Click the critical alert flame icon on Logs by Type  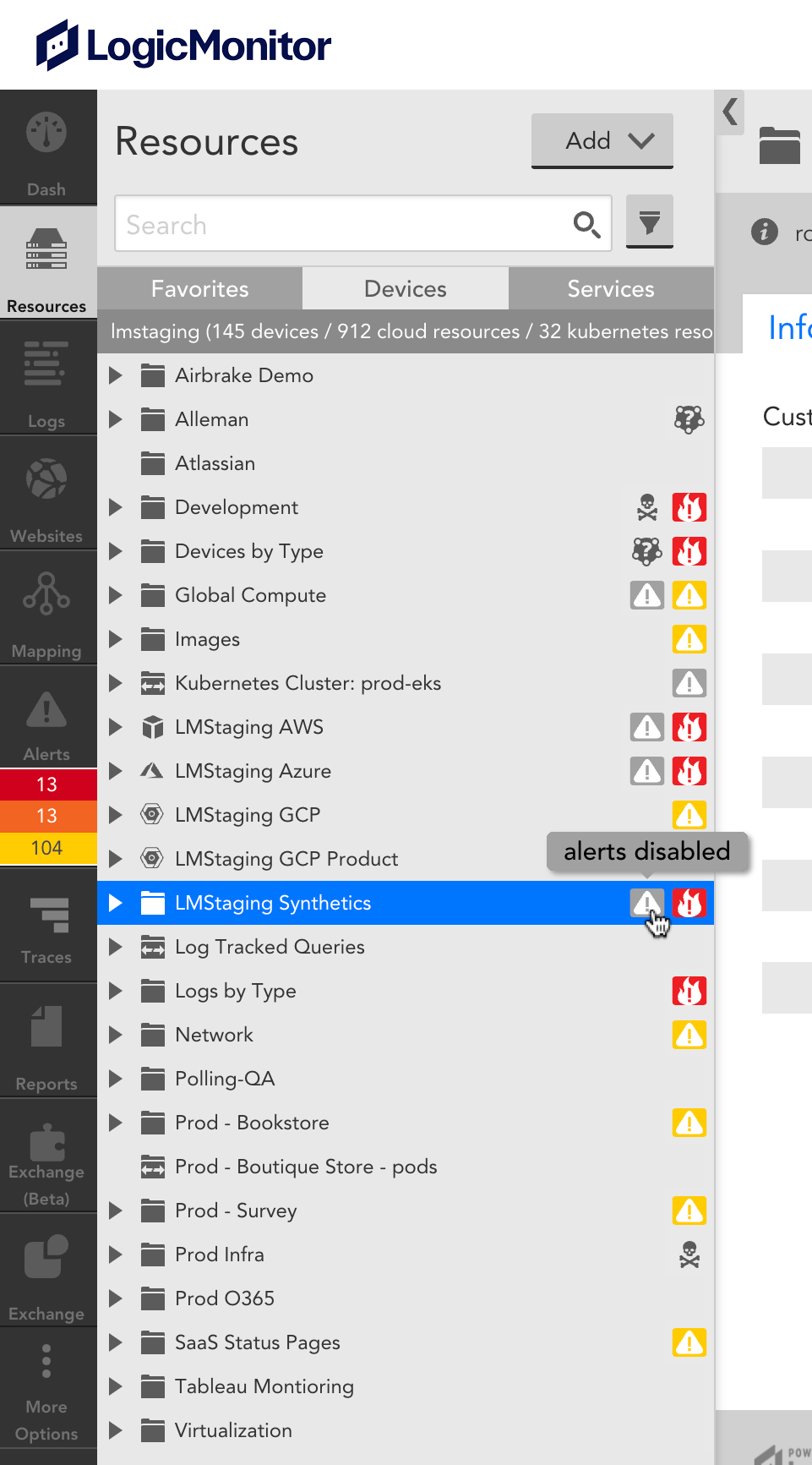coord(689,991)
